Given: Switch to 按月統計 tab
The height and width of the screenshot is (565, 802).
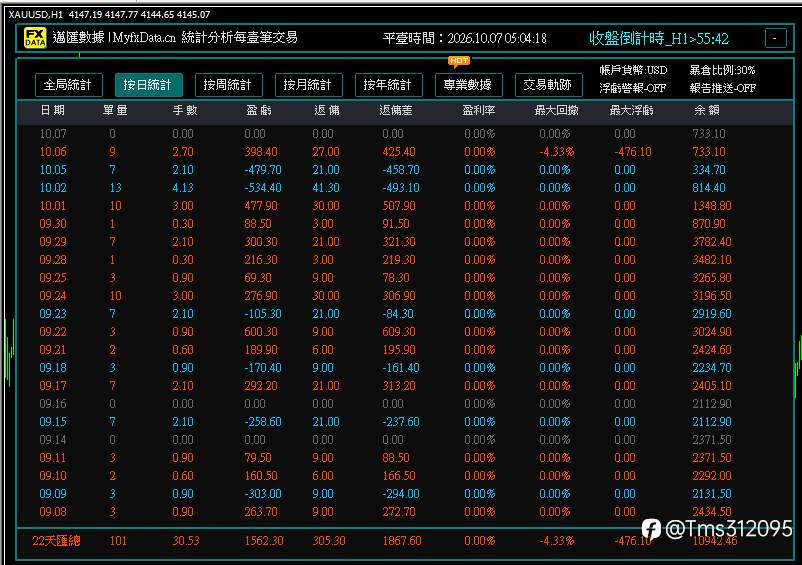Looking at the screenshot, I should tap(308, 85).
